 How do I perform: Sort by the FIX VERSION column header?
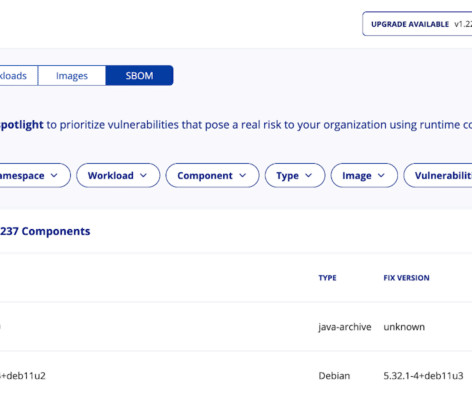pyautogui.click(x=406, y=278)
